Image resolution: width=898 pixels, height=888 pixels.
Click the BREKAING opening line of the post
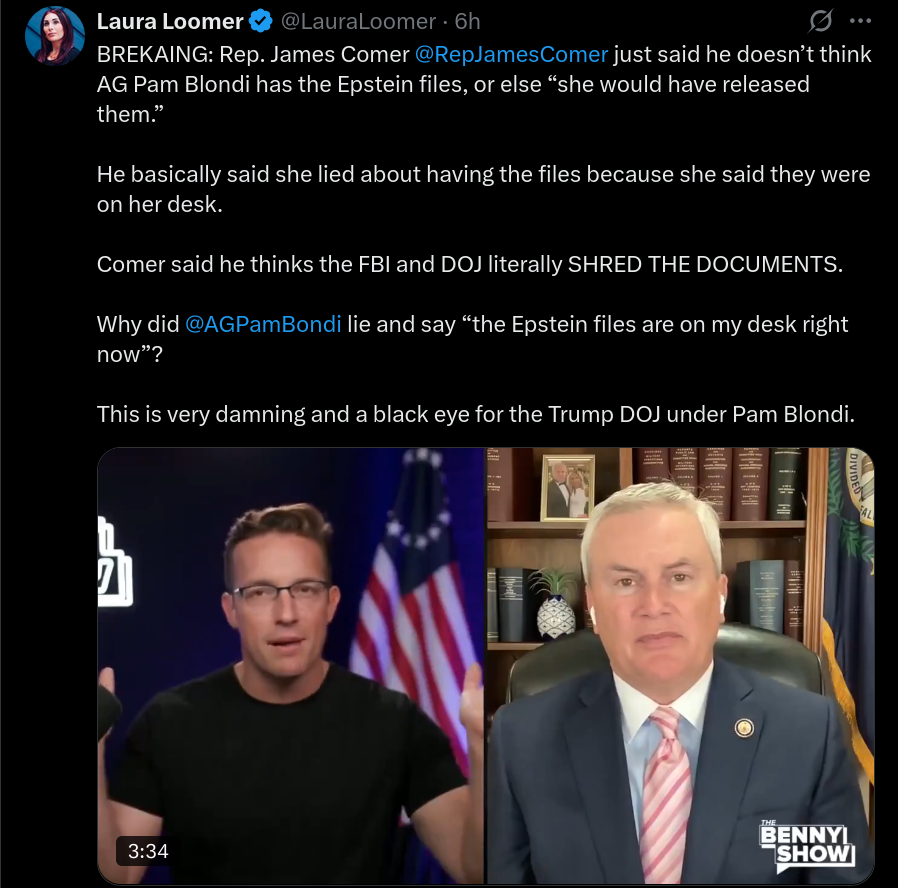coord(484,54)
